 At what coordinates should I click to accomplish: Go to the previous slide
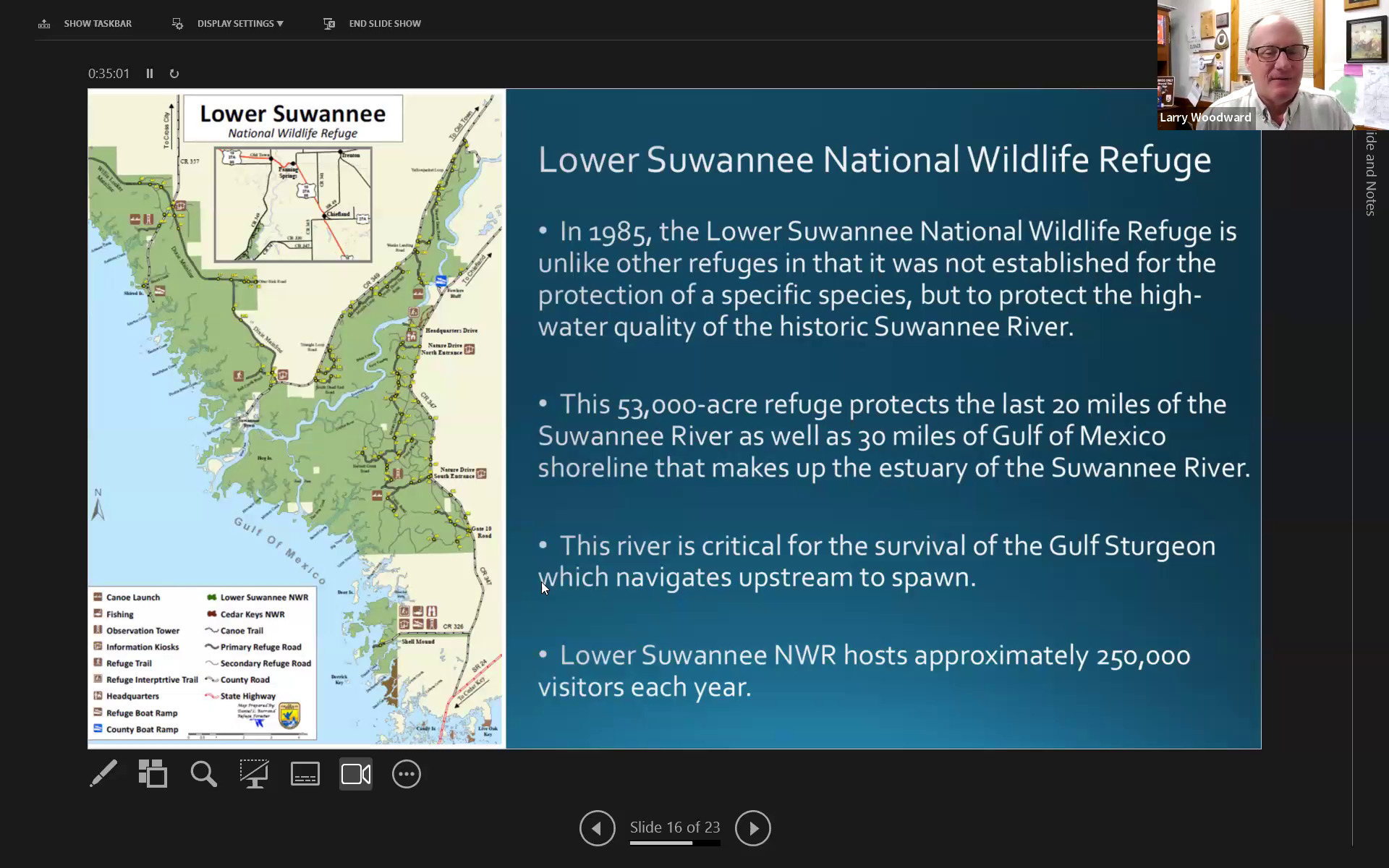(x=598, y=828)
